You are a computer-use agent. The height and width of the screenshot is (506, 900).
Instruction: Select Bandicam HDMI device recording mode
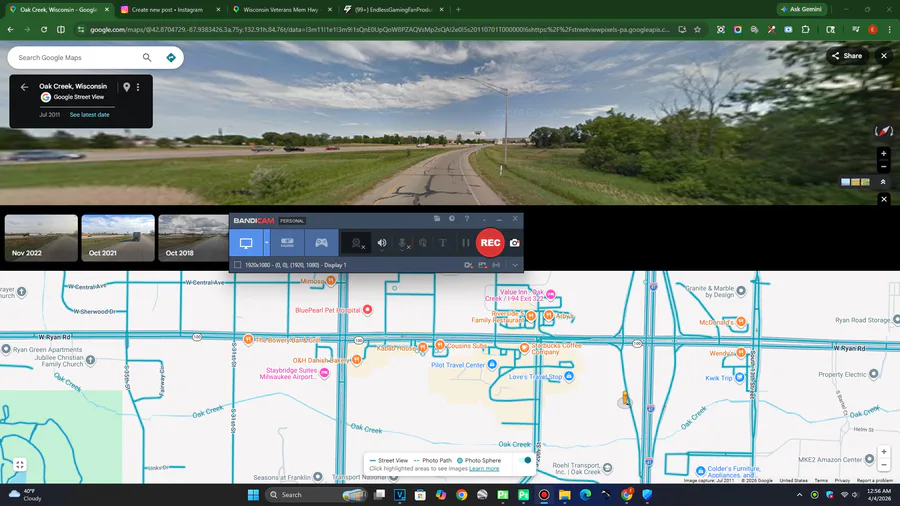[x=288, y=243]
